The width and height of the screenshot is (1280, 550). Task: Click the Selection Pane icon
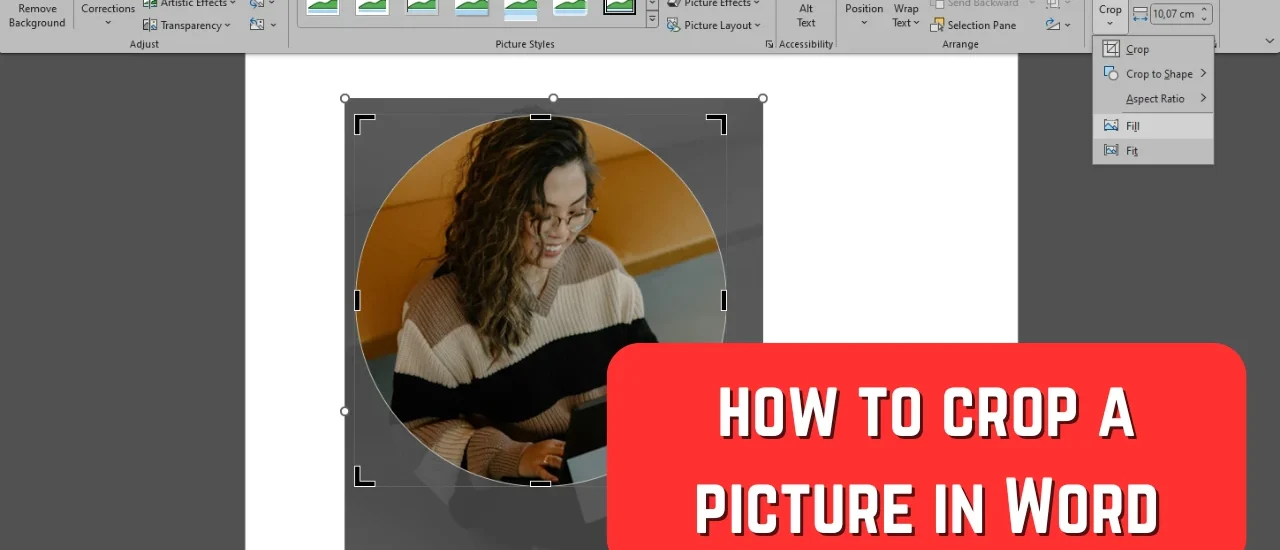[937, 25]
